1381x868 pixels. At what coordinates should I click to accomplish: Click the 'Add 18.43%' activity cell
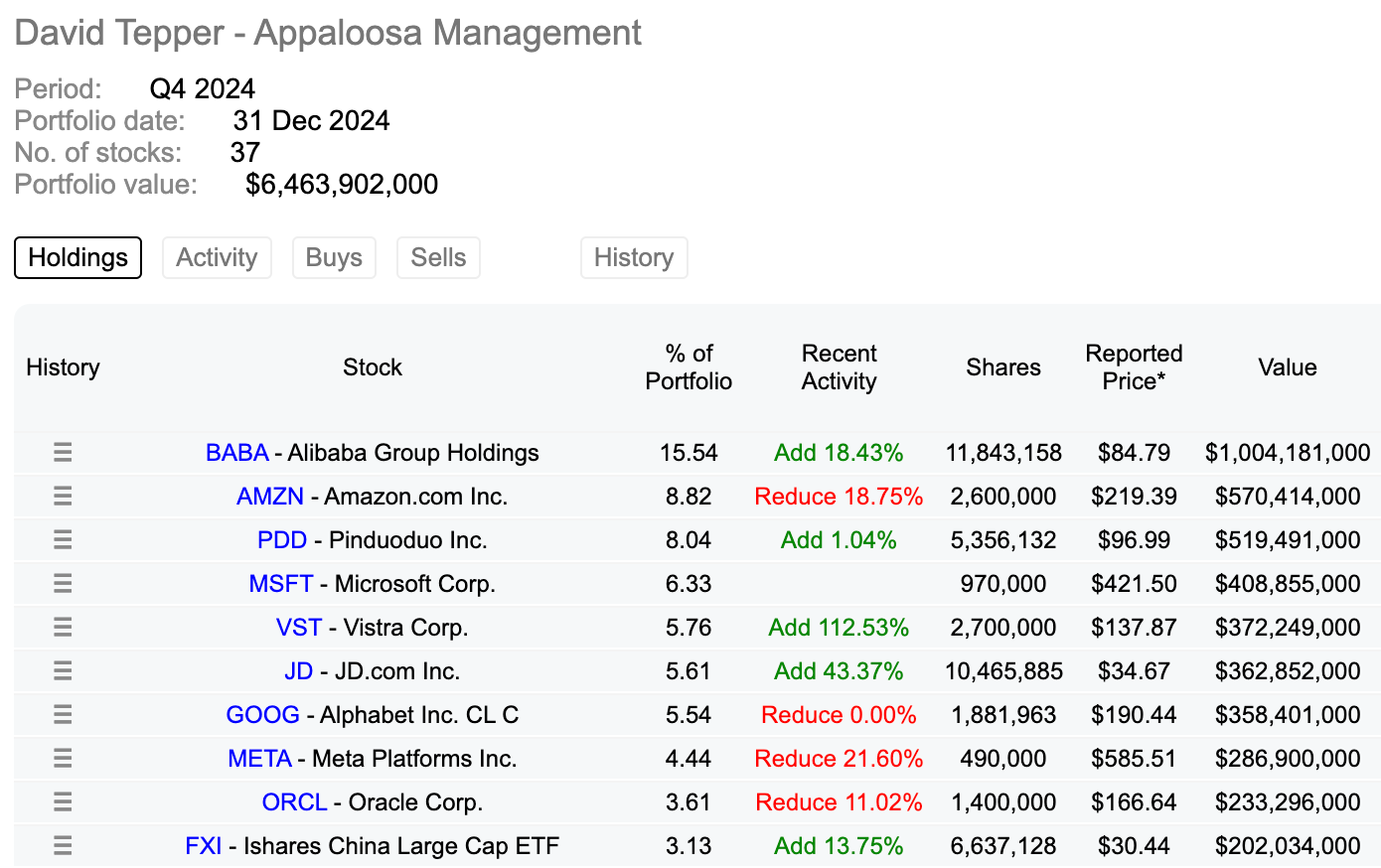click(x=839, y=453)
